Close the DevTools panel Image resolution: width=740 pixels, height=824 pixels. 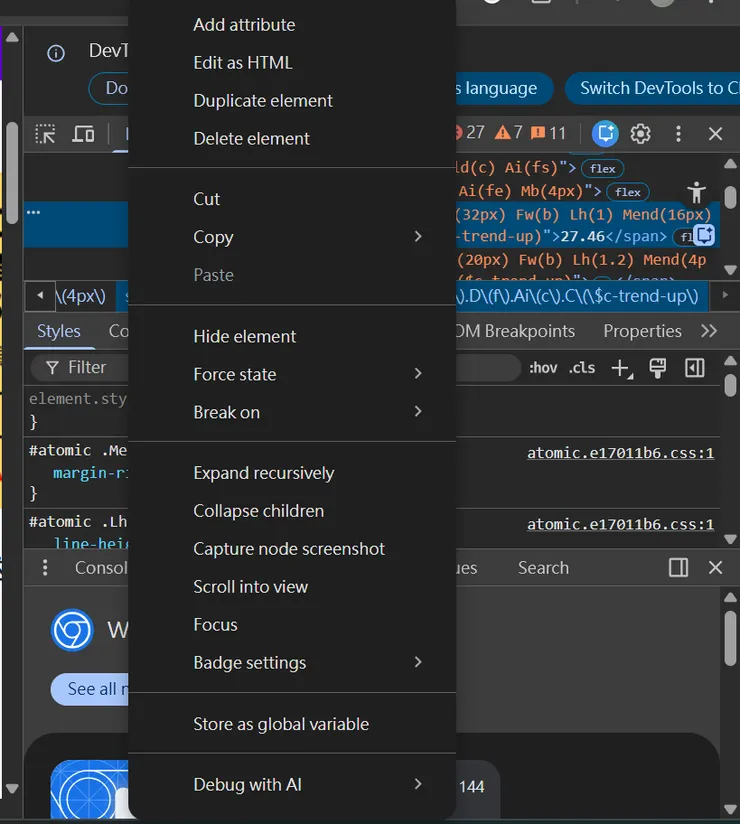click(715, 133)
